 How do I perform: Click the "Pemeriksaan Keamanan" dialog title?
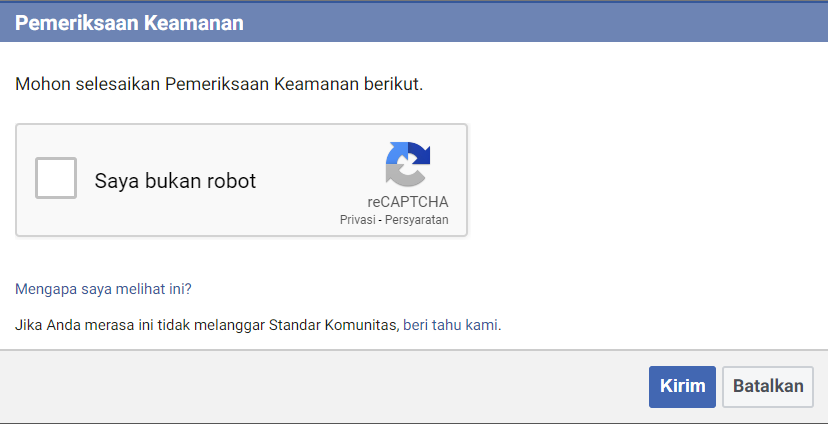[129, 23]
